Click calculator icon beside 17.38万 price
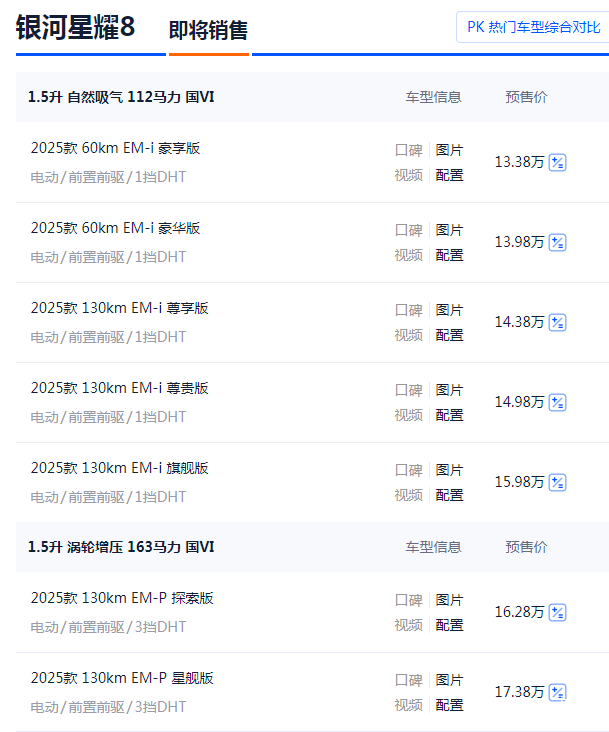The image size is (609, 732). (558, 692)
